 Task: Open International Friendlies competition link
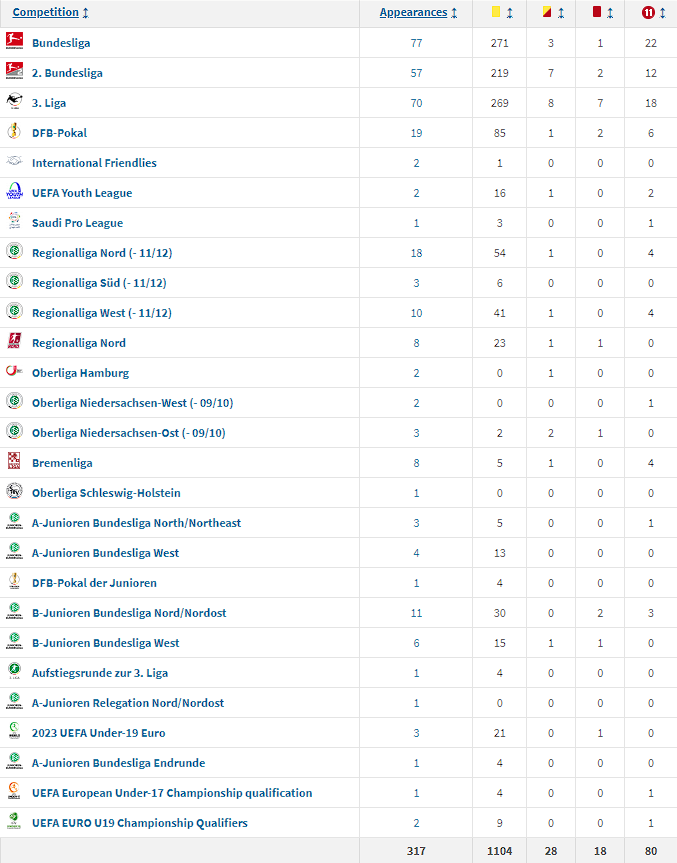point(94,163)
